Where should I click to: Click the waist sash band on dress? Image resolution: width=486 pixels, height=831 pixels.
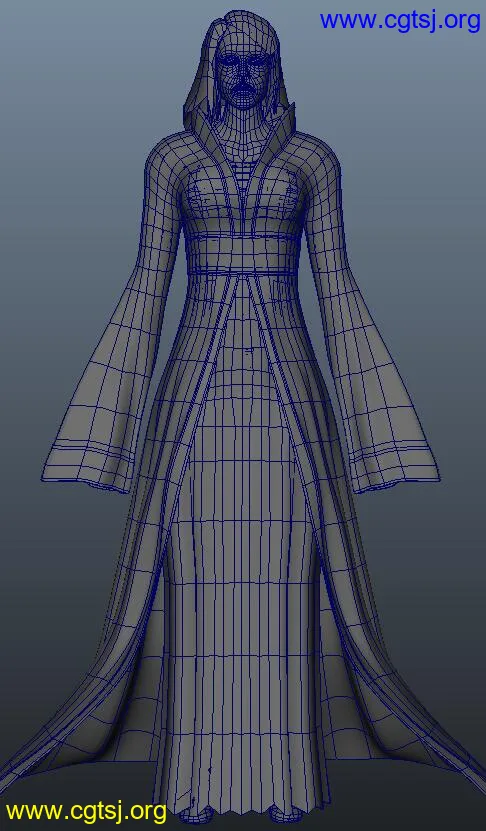[x=242, y=255]
